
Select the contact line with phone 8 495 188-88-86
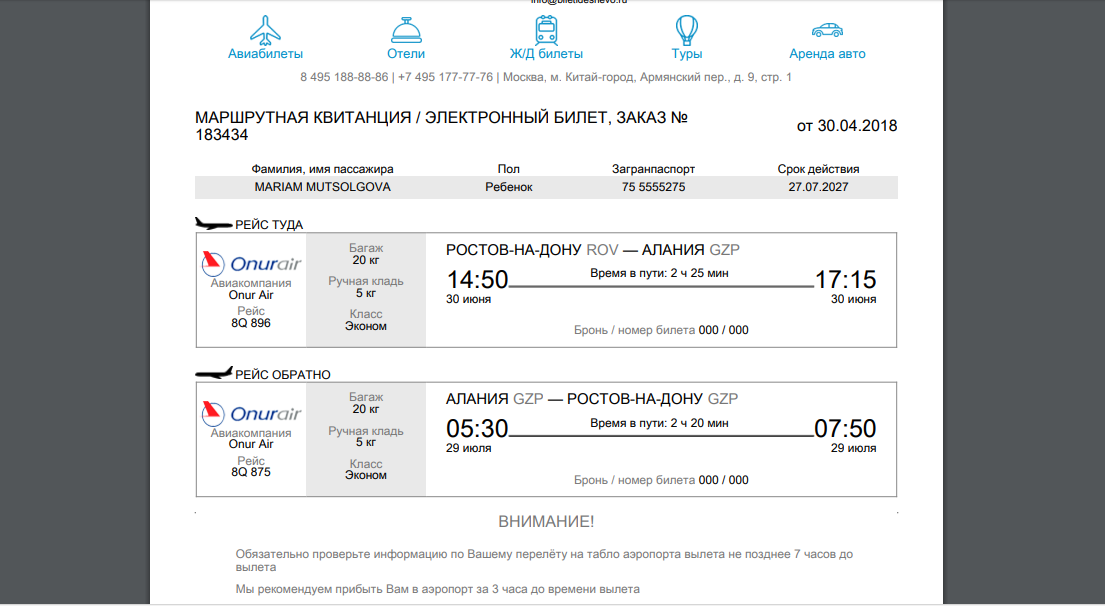point(546,77)
